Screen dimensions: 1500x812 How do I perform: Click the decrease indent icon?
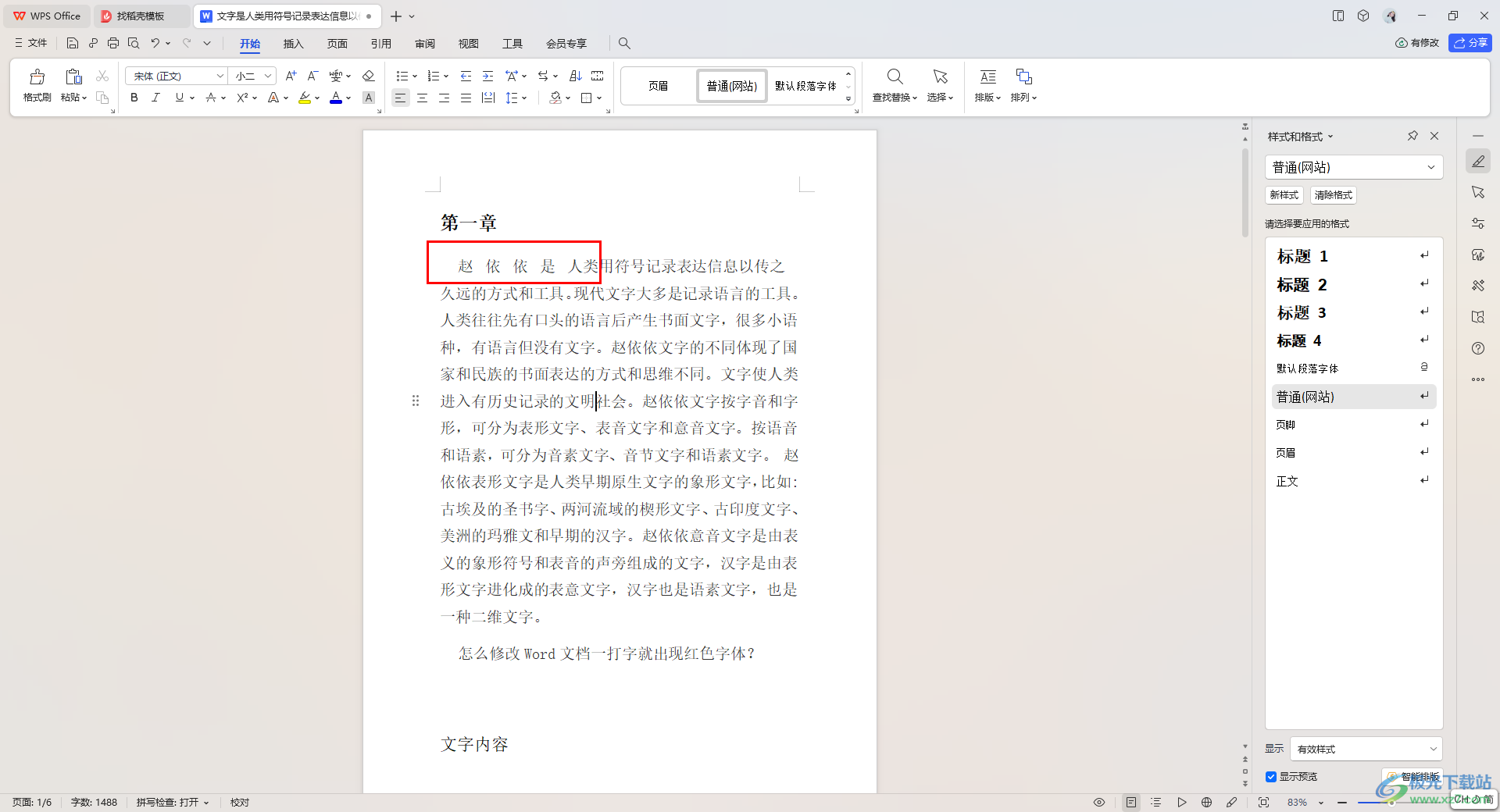click(x=466, y=76)
